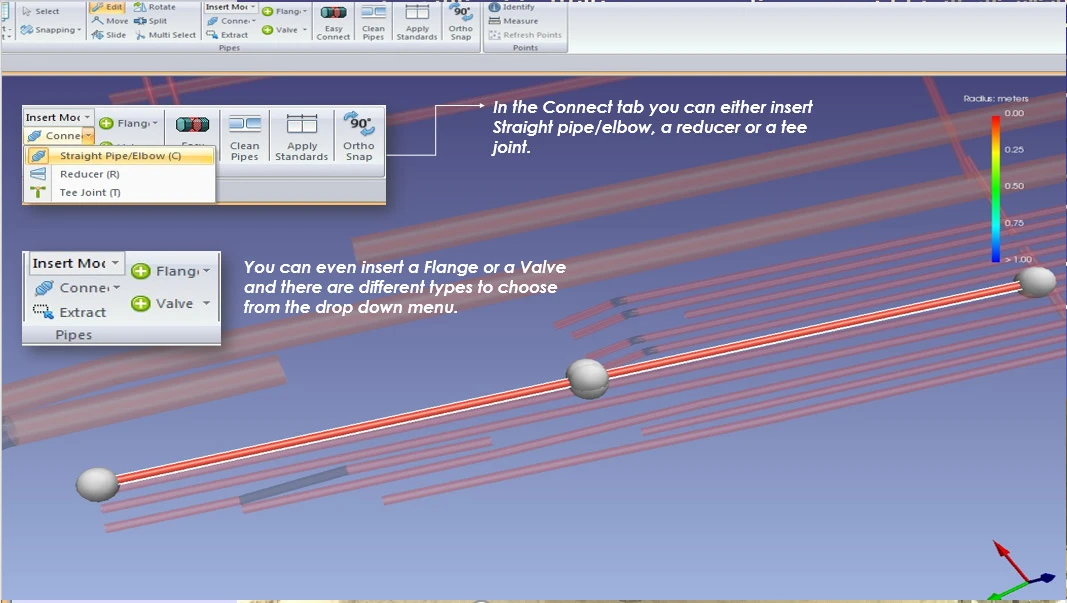Click the Apply Standards ribbon icon
Viewport: 1067px width, 603px height.
click(417, 20)
